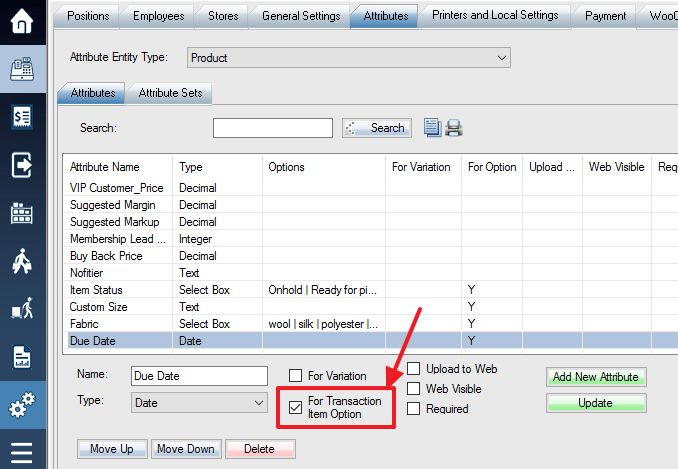This screenshot has width=678, height=469.
Task: Open the Attribute Sets sub-tab
Action: tap(170, 93)
